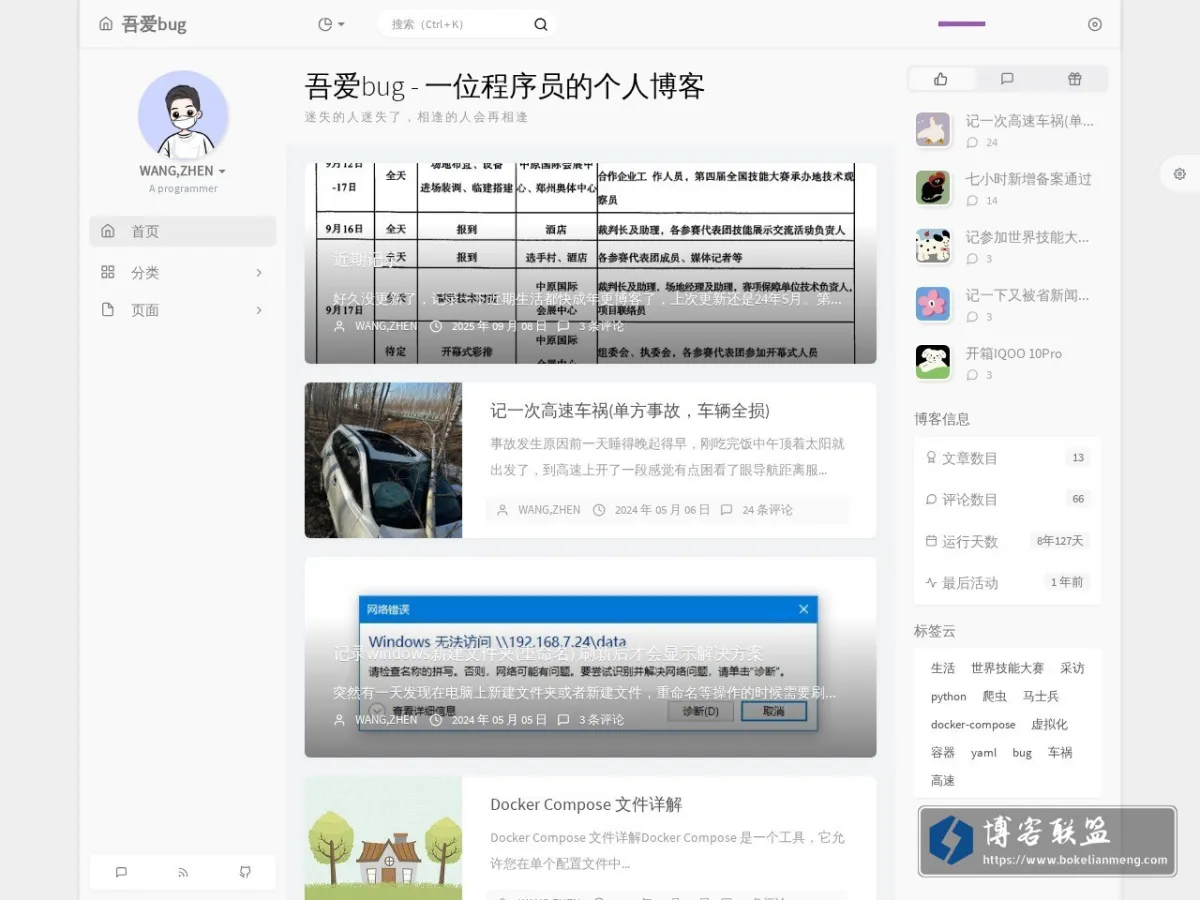Click the 车祸 tag
The width and height of the screenshot is (1200, 900).
click(1060, 752)
